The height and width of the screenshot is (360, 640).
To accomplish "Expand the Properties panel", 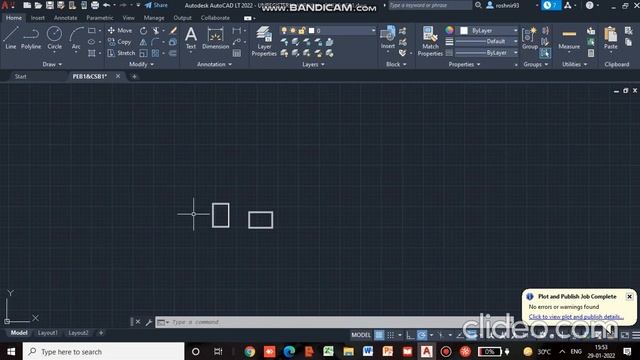I will pos(464,64).
